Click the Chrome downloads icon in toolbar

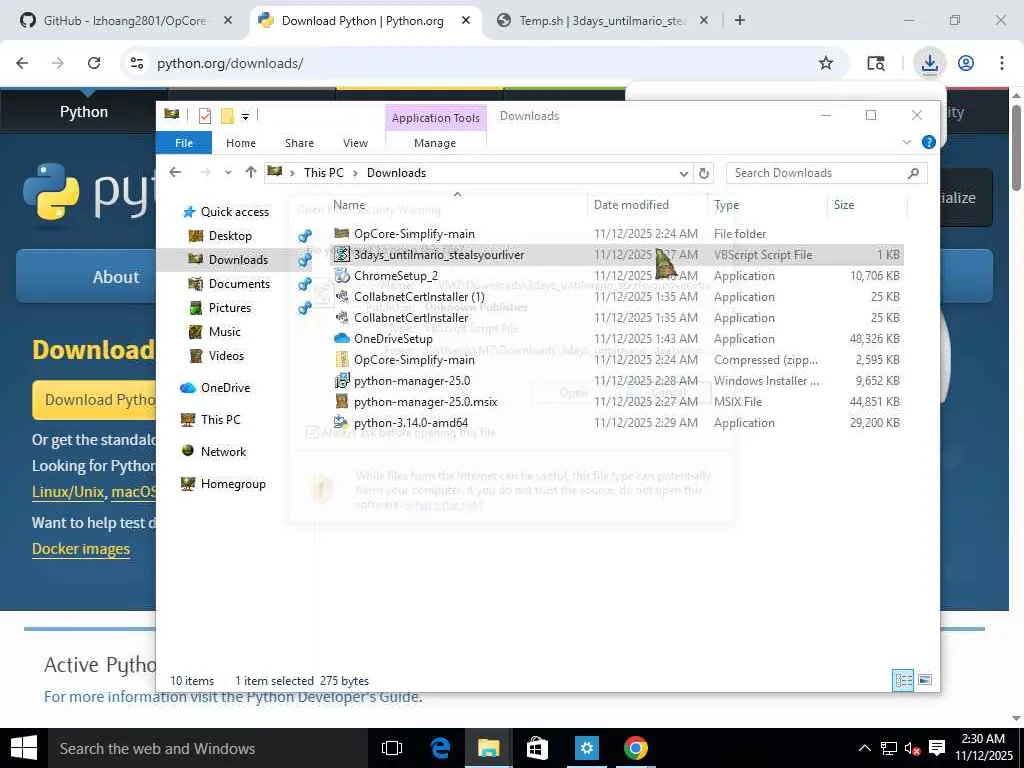click(x=929, y=63)
